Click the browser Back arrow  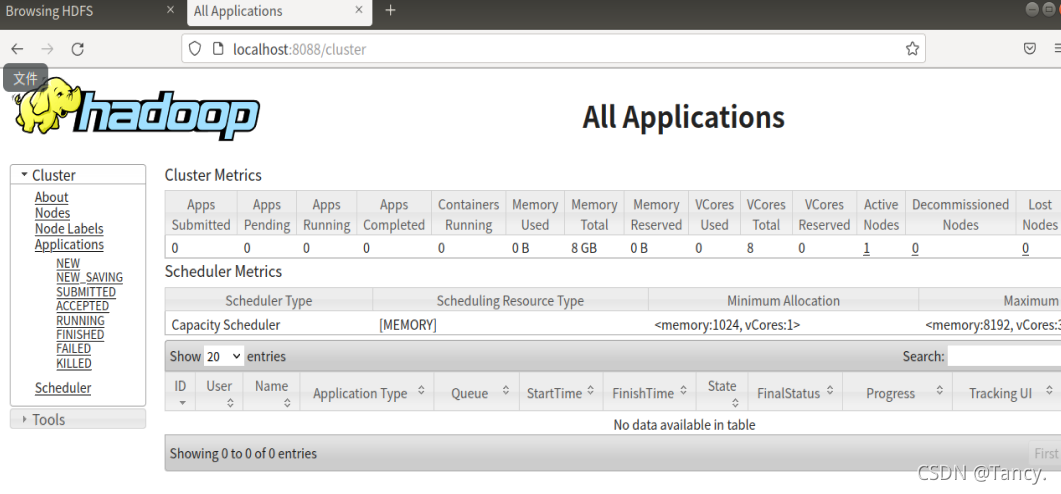click(x=17, y=49)
